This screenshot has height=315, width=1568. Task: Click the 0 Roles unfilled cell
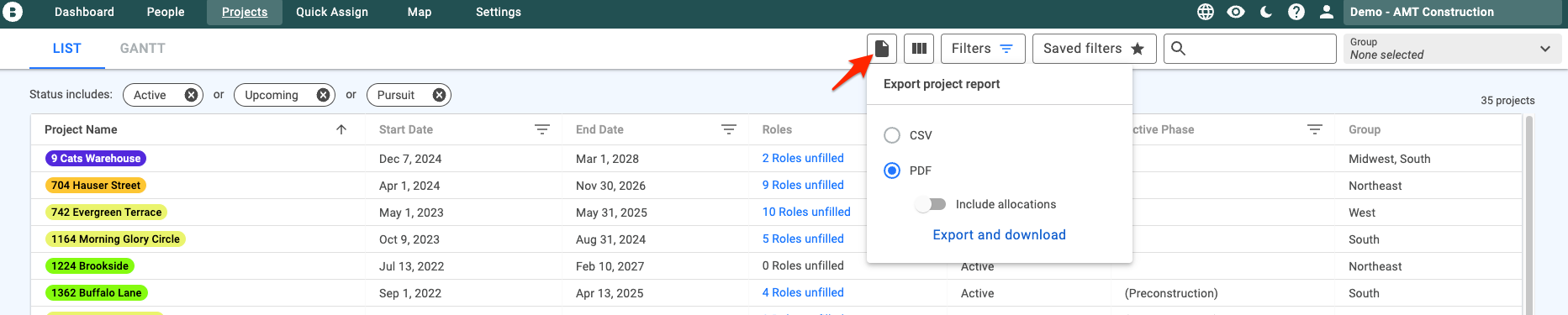pyautogui.click(x=803, y=265)
